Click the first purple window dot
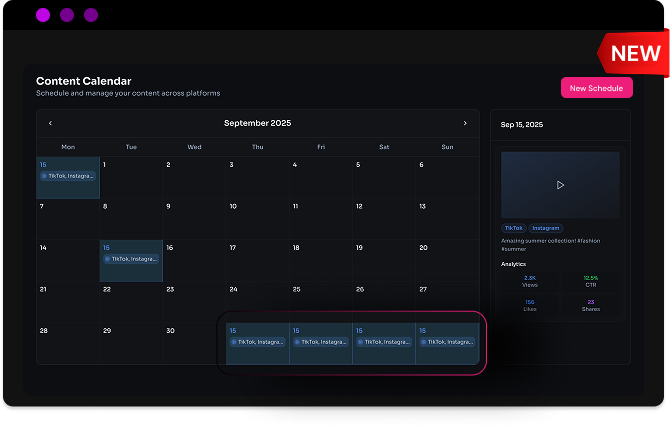671x431 pixels. [x=43, y=15]
